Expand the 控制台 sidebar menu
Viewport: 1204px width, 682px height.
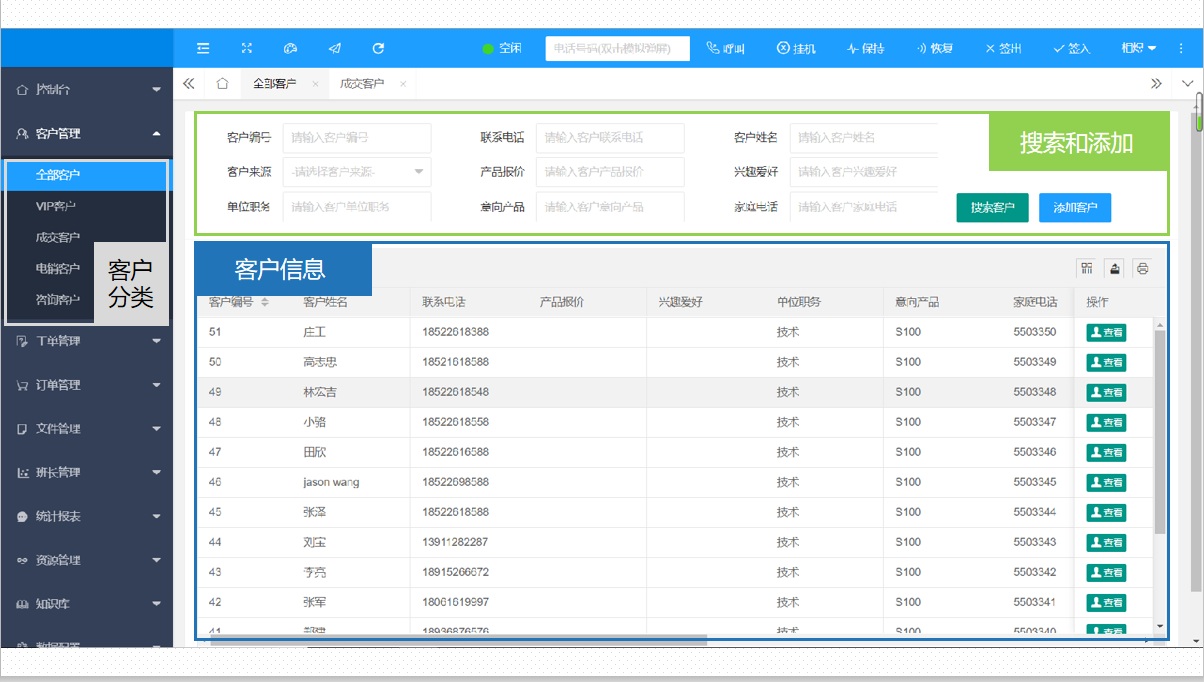[x=86, y=89]
